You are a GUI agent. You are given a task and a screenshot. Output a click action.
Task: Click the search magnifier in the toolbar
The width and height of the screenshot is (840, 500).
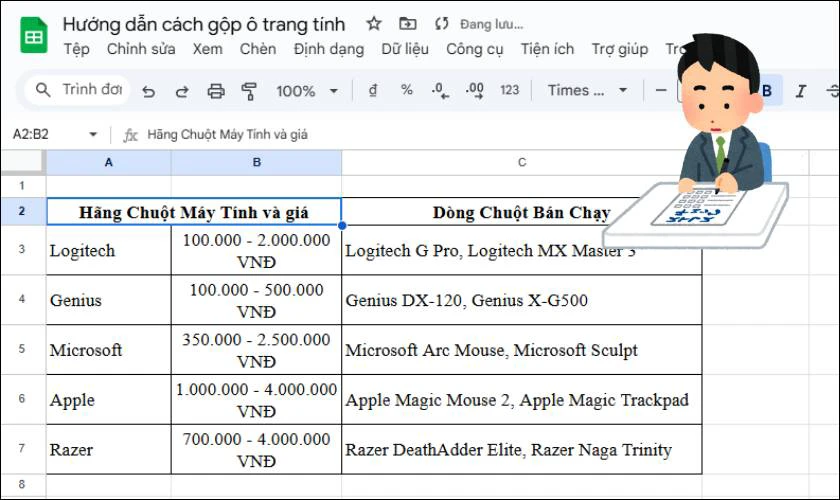(x=43, y=89)
